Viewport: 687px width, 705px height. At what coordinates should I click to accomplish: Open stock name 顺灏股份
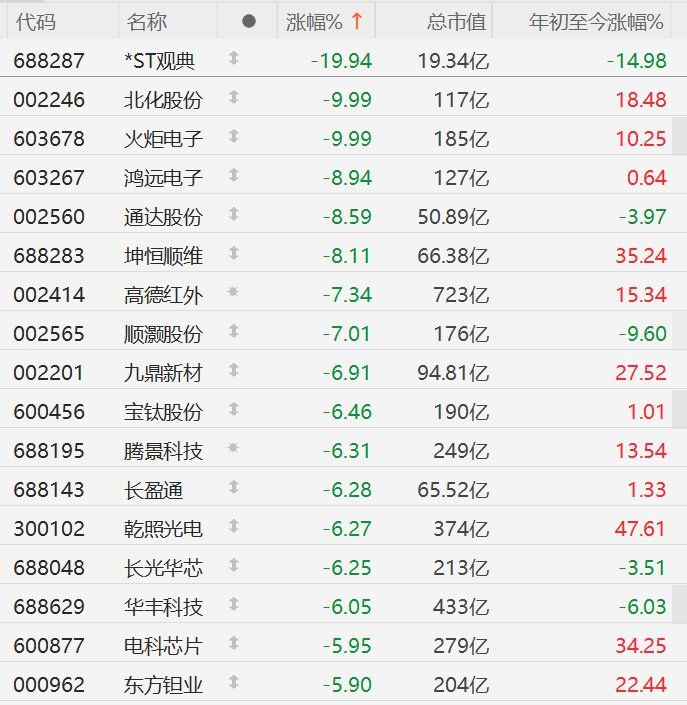coord(164,334)
